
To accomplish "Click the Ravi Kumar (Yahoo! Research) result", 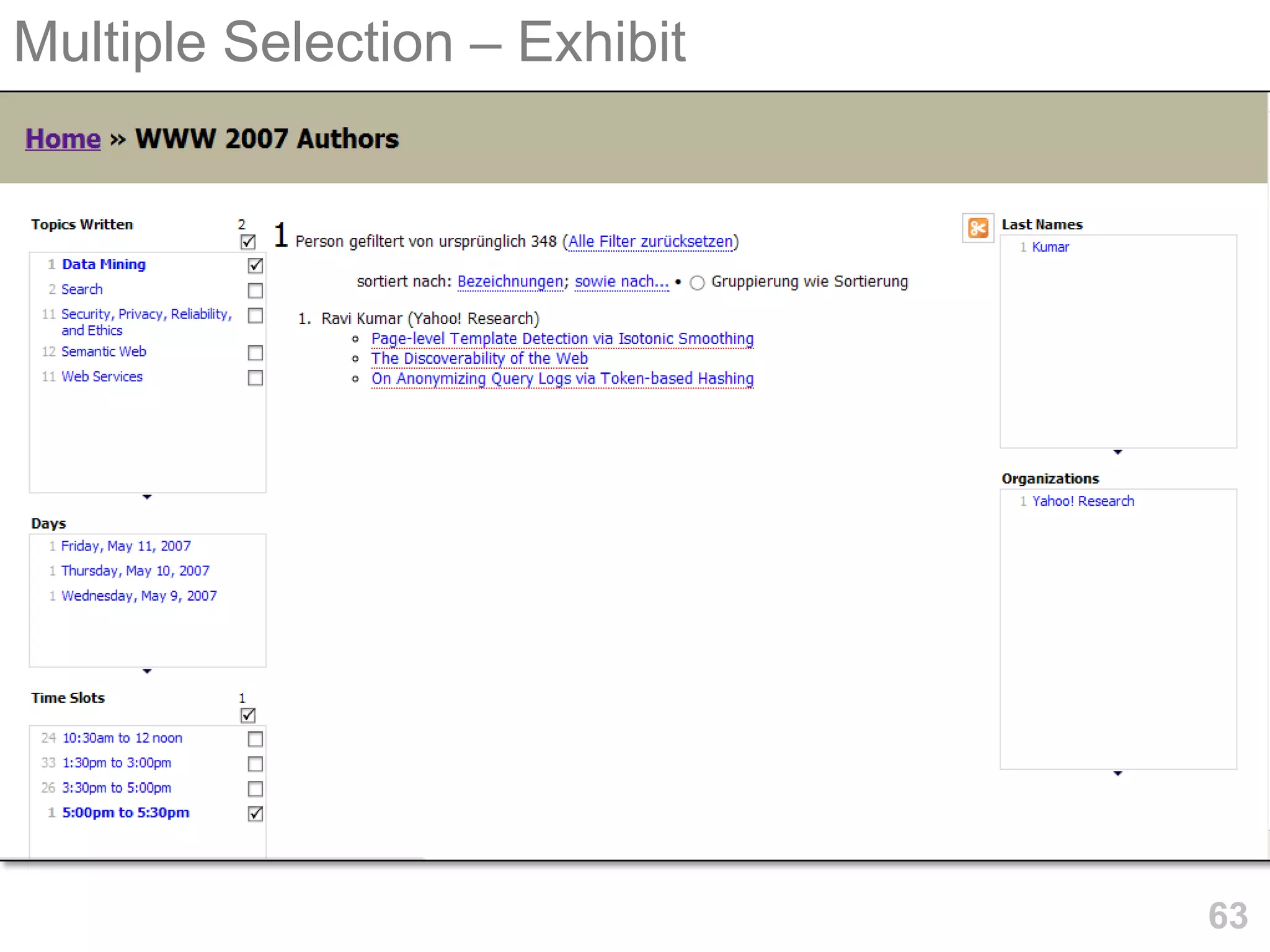I will point(430,319).
